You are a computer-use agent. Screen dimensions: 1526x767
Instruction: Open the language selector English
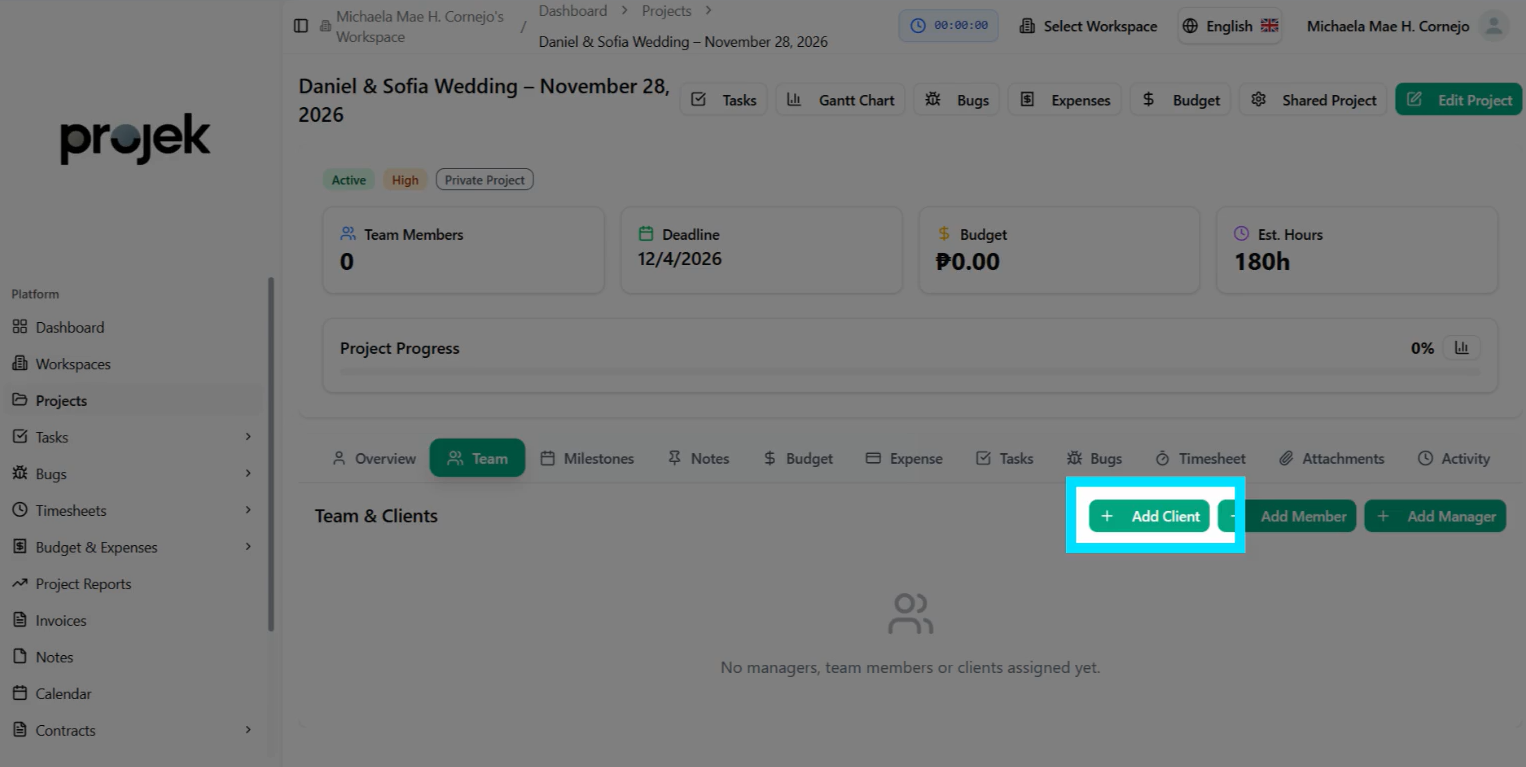click(x=1229, y=26)
